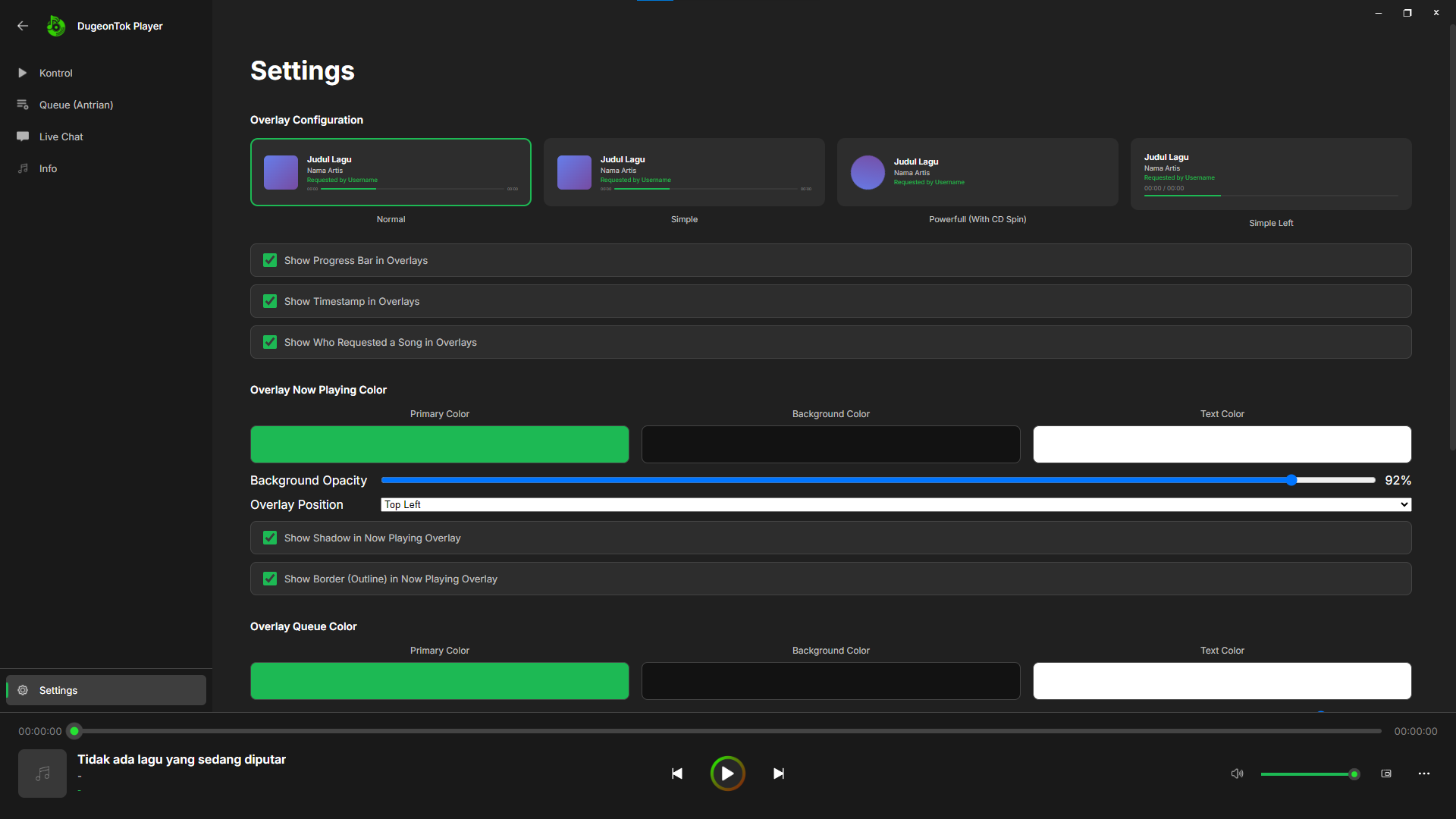This screenshot has height=819, width=1456.
Task: Open the three-dots more options menu
Action: (1423, 773)
